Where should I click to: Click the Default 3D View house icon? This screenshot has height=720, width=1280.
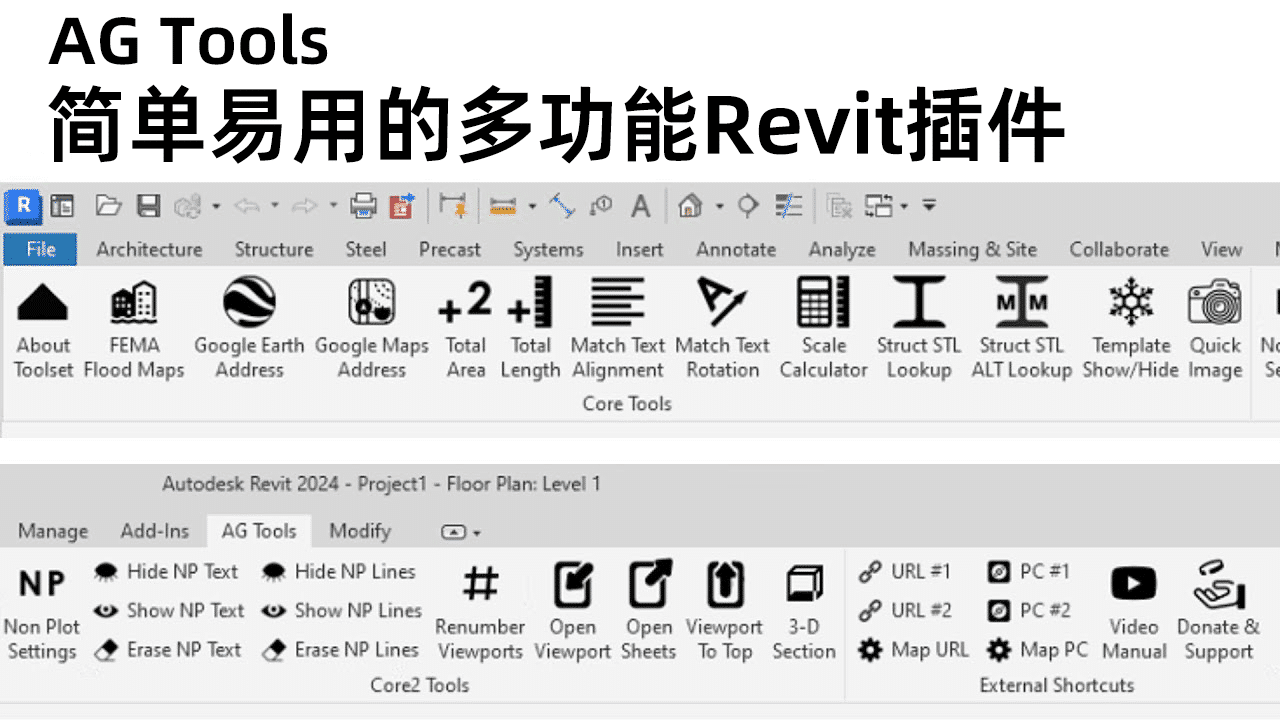[x=689, y=206]
